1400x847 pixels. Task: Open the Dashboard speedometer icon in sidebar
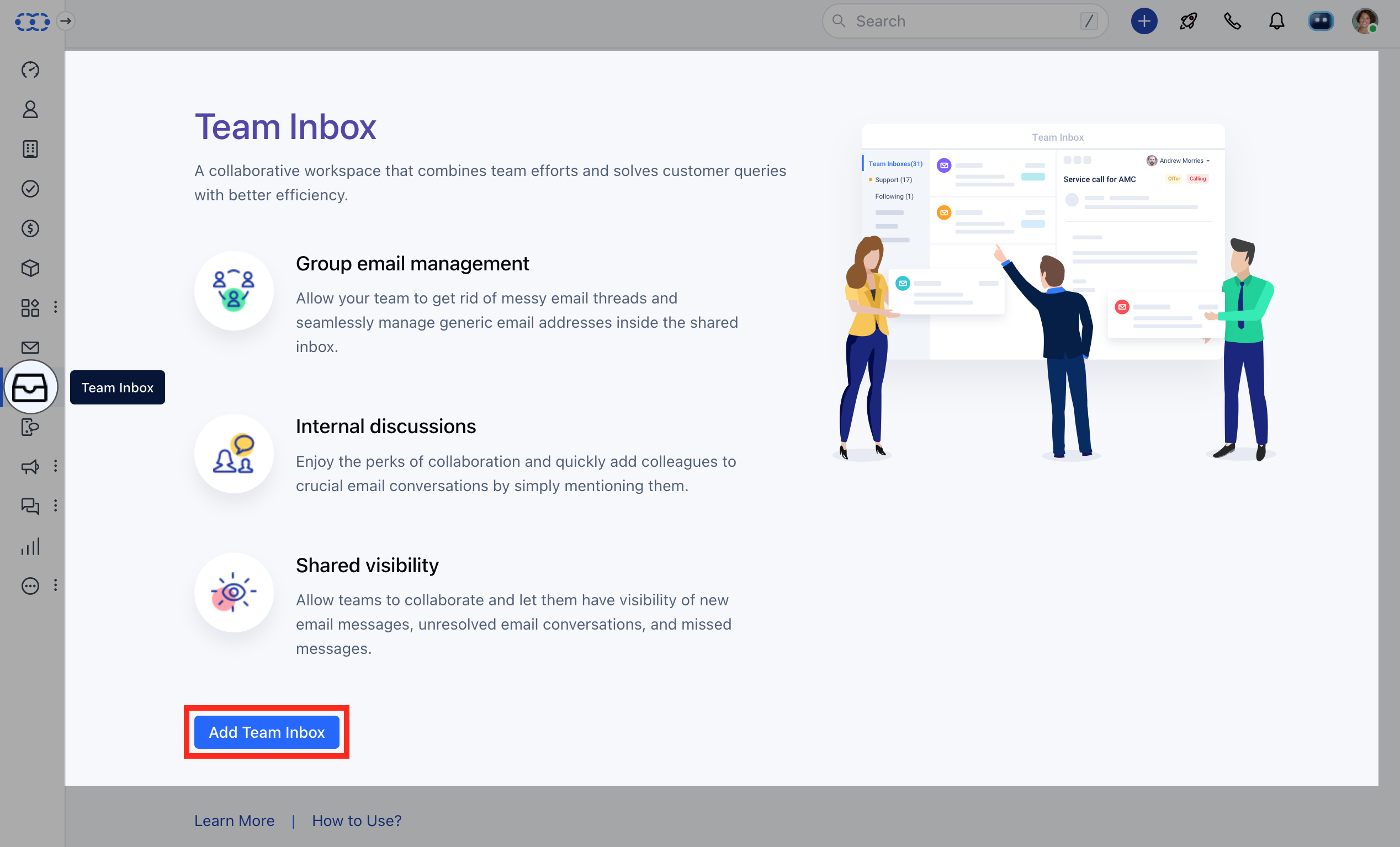point(31,70)
